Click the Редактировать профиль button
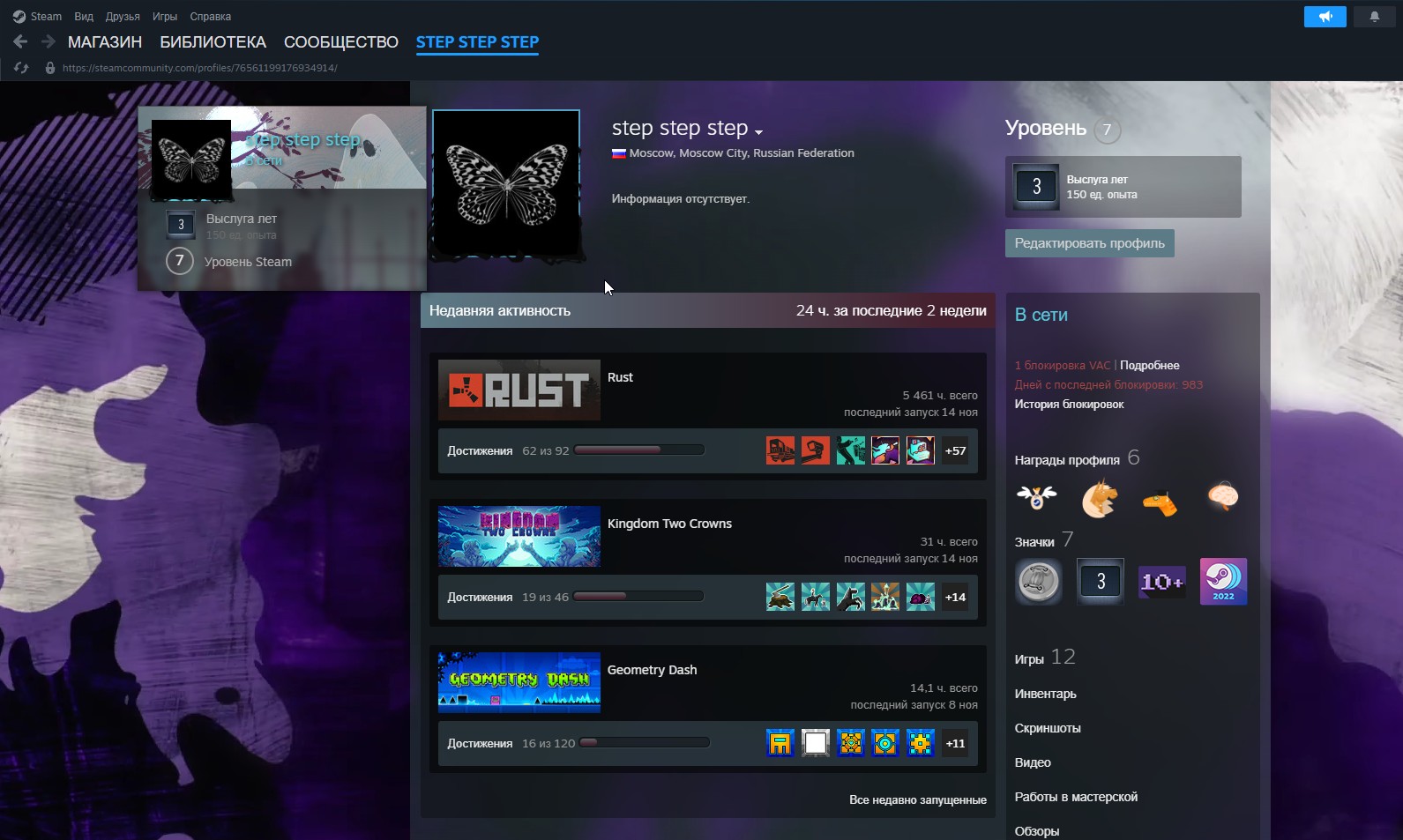This screenshot has height=840, width=1403. pyautogui.click(x=1089, y=243)
